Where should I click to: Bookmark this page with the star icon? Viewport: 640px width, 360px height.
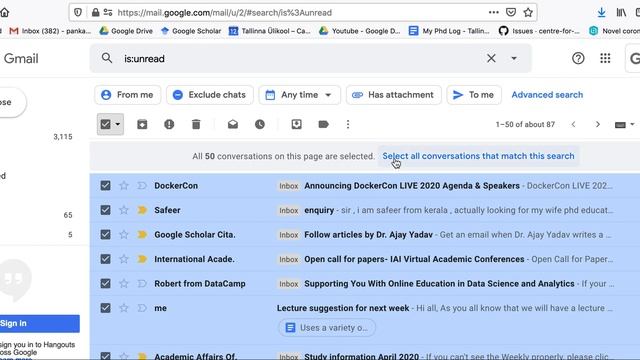coord(528,13)
